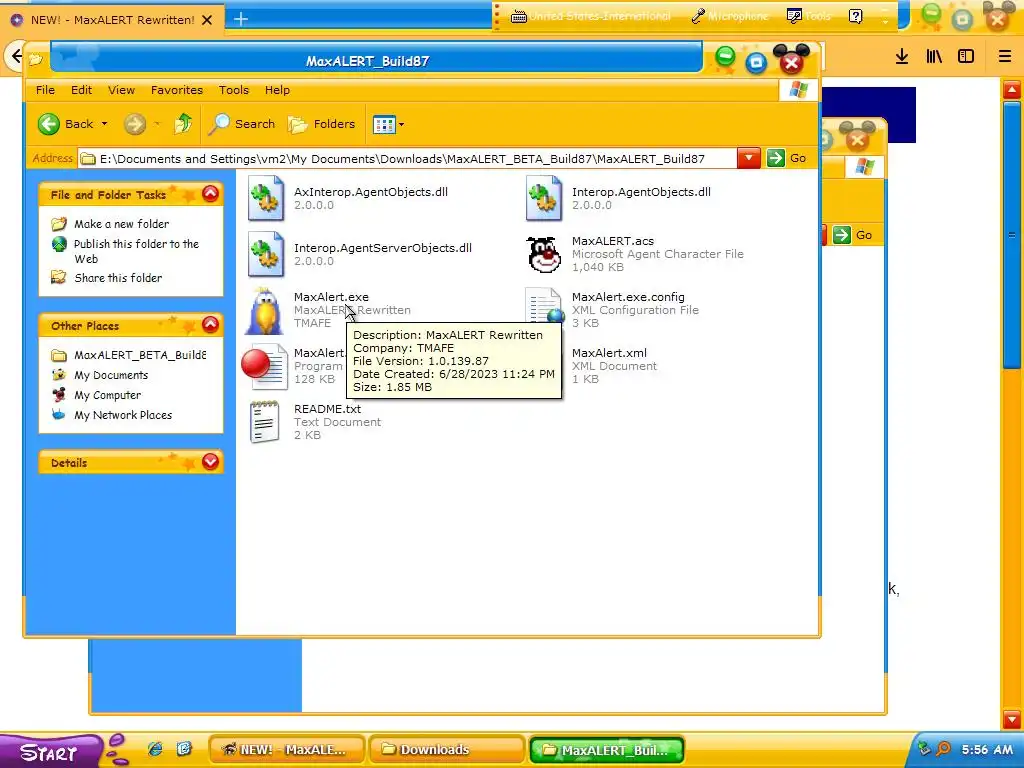Open the Tools menu
The height and width of the screenshot is (768, 1024).
[x=234, y=90]
